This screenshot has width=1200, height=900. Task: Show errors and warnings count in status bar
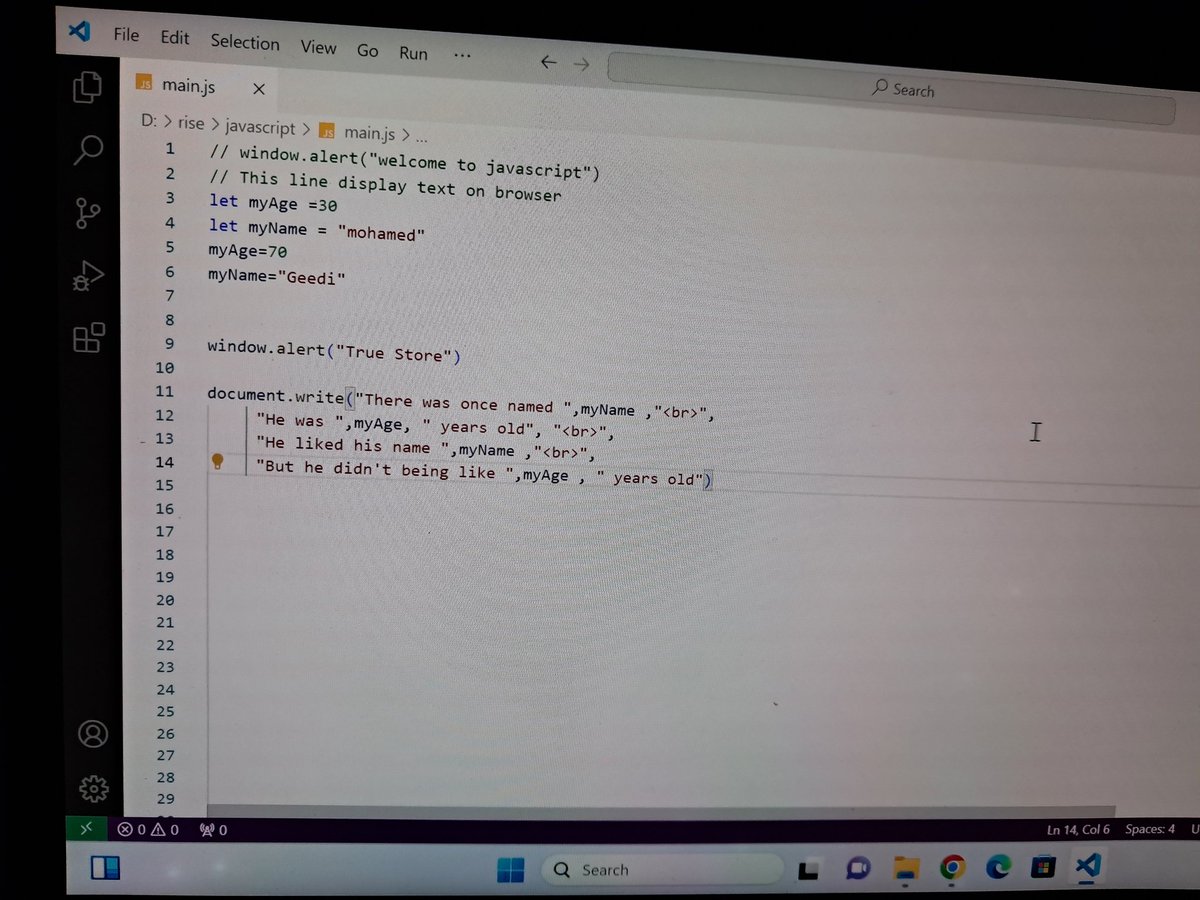pos(148,829)
